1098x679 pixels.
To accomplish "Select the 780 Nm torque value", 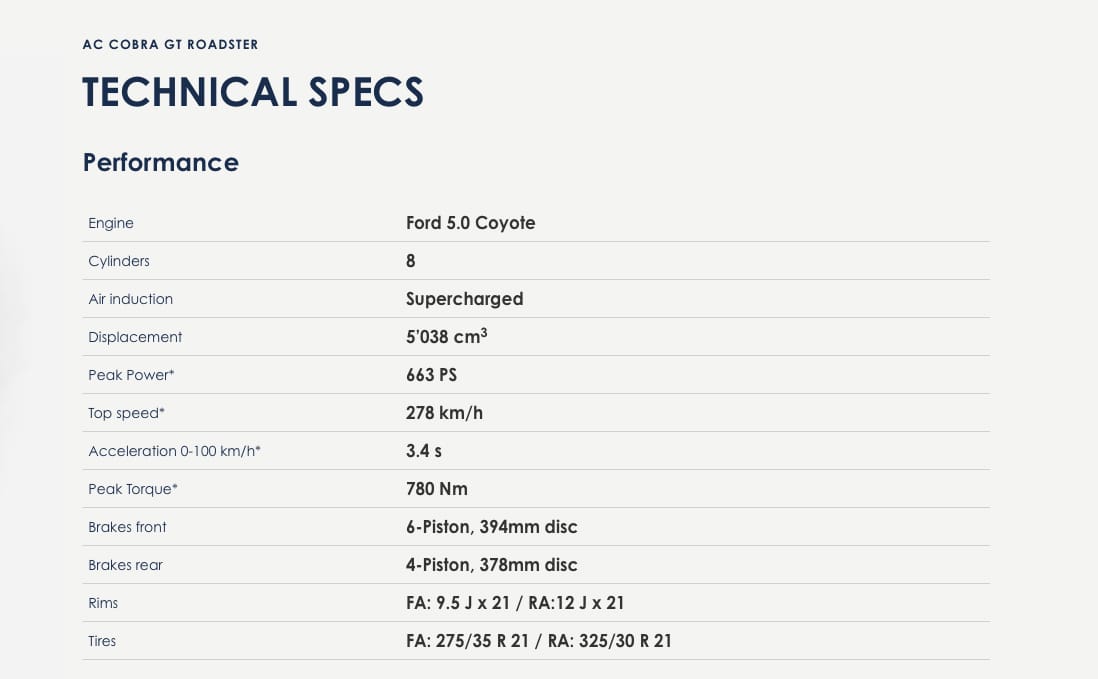I will pyautogui.click(x=437, y=489).
